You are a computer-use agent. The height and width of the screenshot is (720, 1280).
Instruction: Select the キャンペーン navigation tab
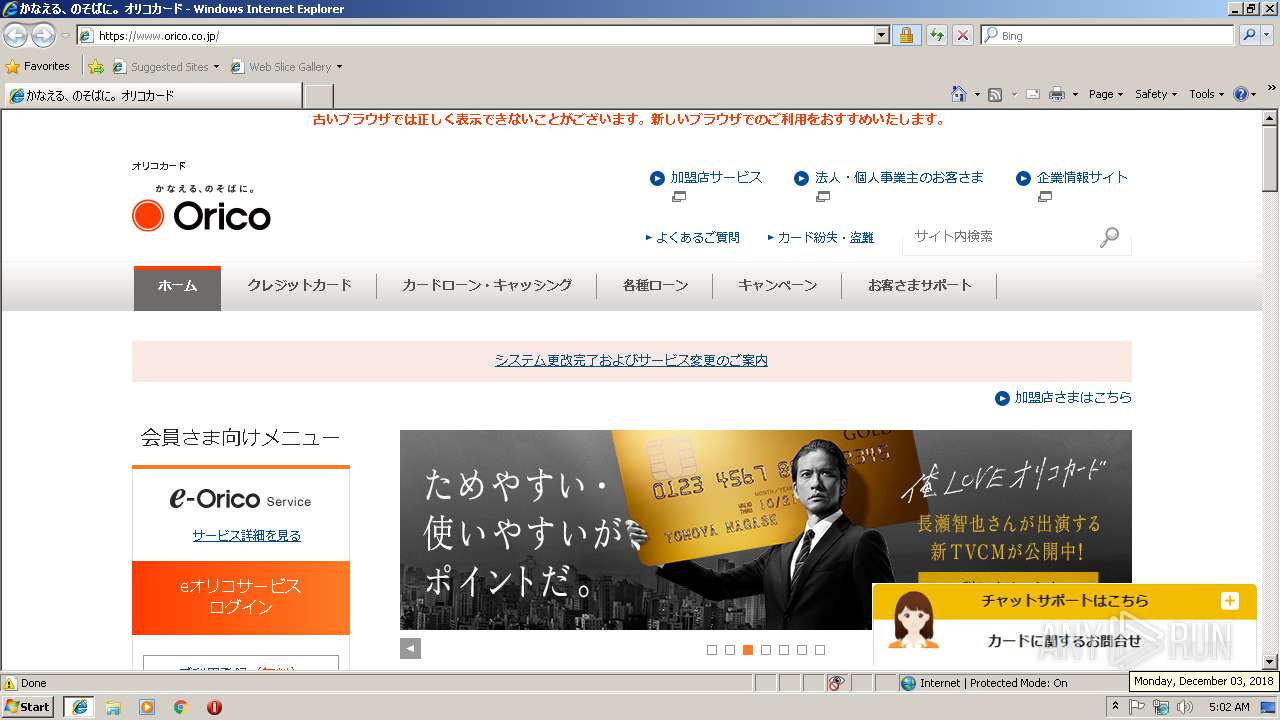click(777, 286)
